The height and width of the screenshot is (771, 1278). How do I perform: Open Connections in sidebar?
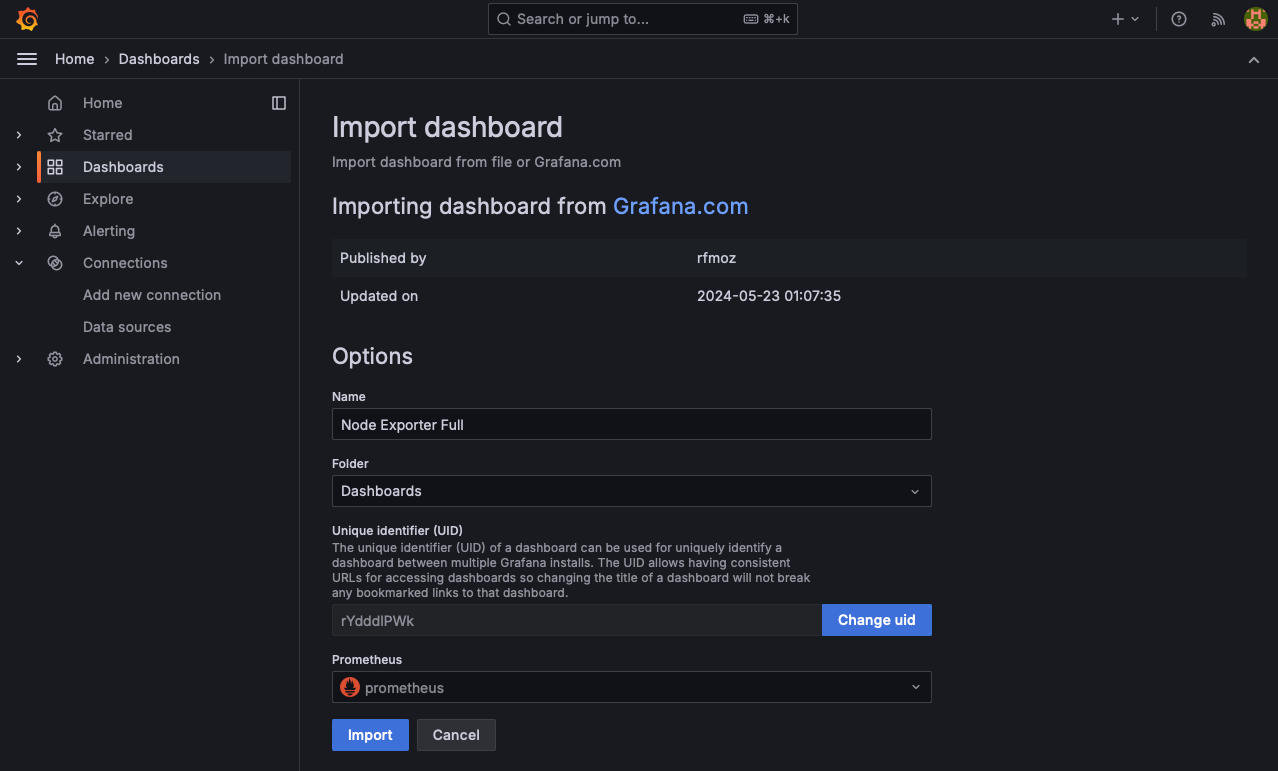pyautogui.click(x=125, y=263)
